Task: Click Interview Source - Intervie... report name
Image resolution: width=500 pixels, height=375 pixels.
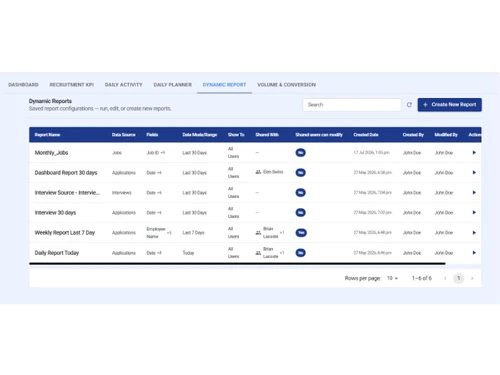Action: pyautogui.click(x=67, y=193)
